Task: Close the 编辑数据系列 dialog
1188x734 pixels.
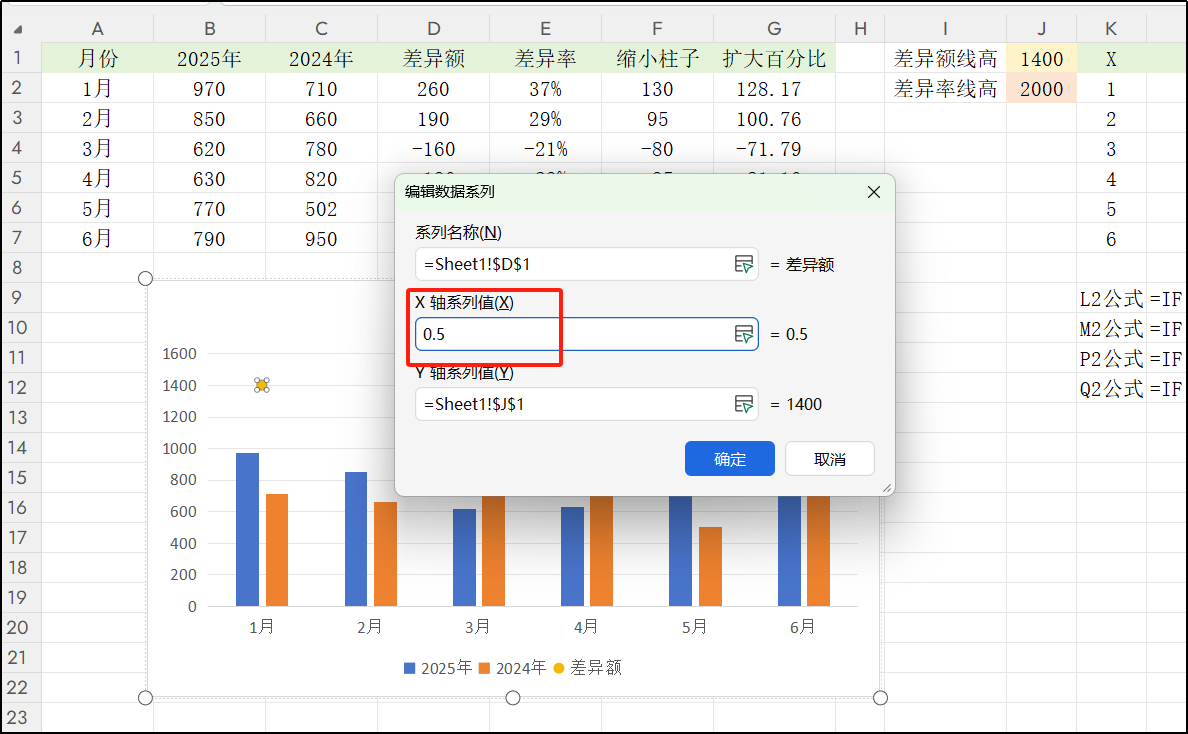Action: click(874, 192)
